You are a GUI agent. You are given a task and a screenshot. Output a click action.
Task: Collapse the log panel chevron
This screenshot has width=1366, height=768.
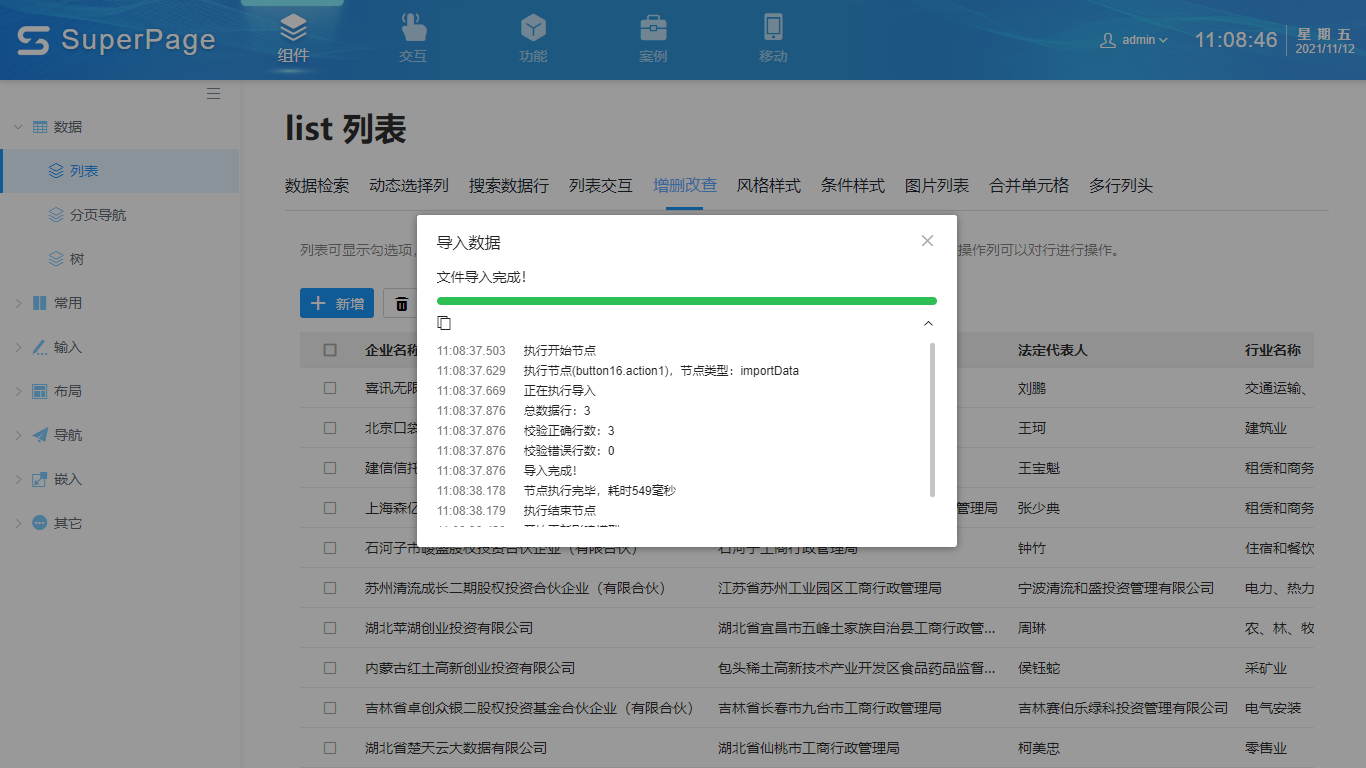(x=928, y=323)
